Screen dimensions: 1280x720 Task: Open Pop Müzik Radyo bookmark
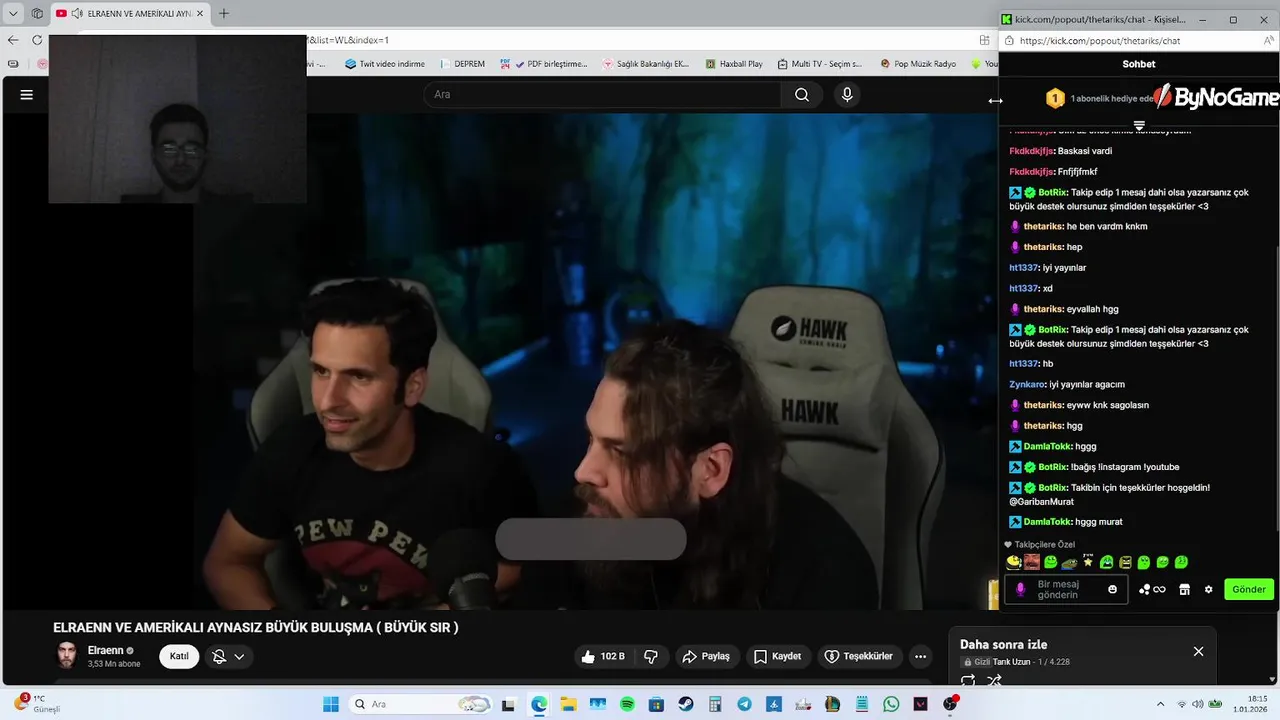pyautogui.click(x=918, y=64)
